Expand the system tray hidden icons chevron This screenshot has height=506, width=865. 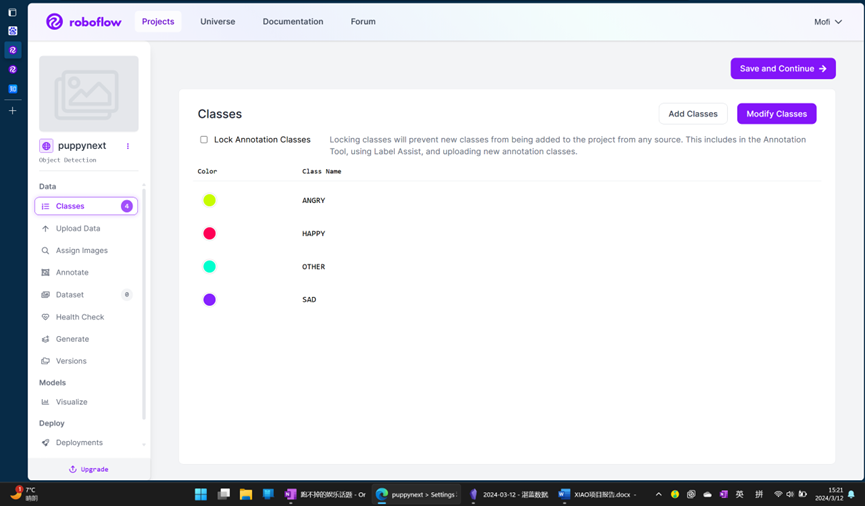tap(659, 494)
